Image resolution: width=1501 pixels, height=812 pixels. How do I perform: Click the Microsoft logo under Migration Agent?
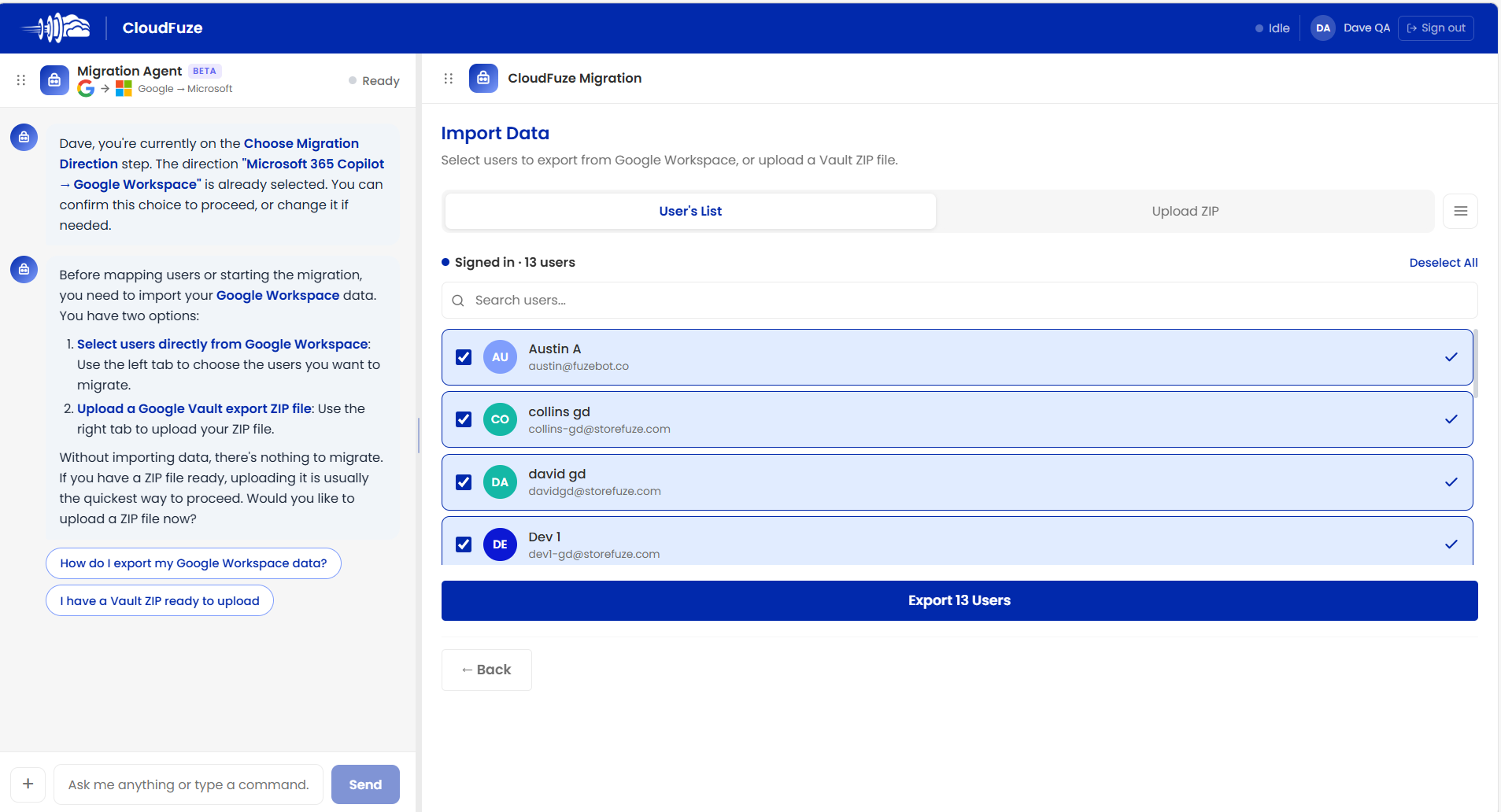(124, 89)
